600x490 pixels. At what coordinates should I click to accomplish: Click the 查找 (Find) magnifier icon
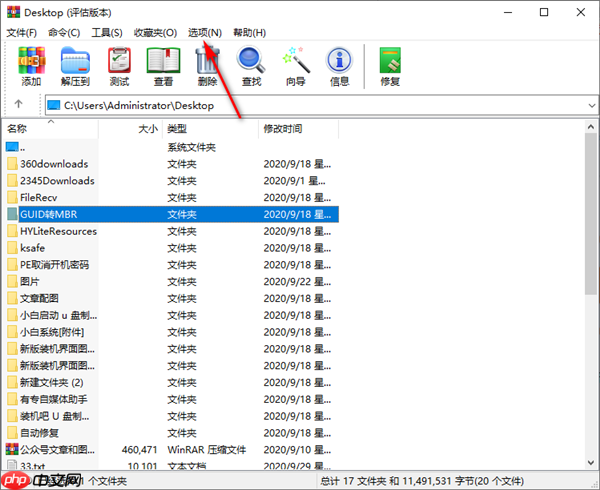[251, 60]
